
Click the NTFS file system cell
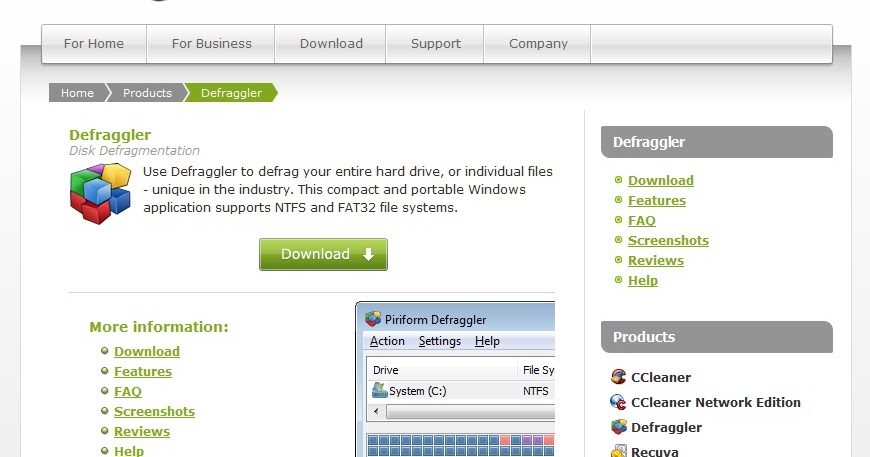click(535, 391)
